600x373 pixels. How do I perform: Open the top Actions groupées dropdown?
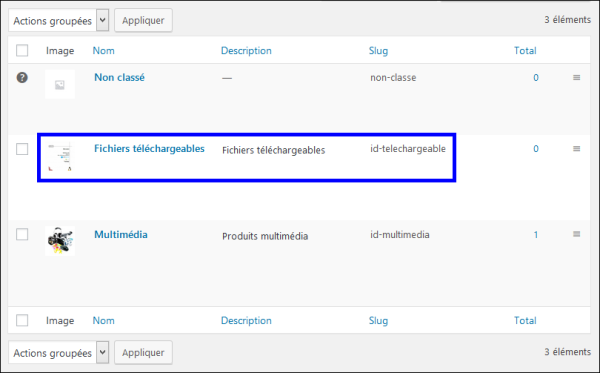[59, 20]
